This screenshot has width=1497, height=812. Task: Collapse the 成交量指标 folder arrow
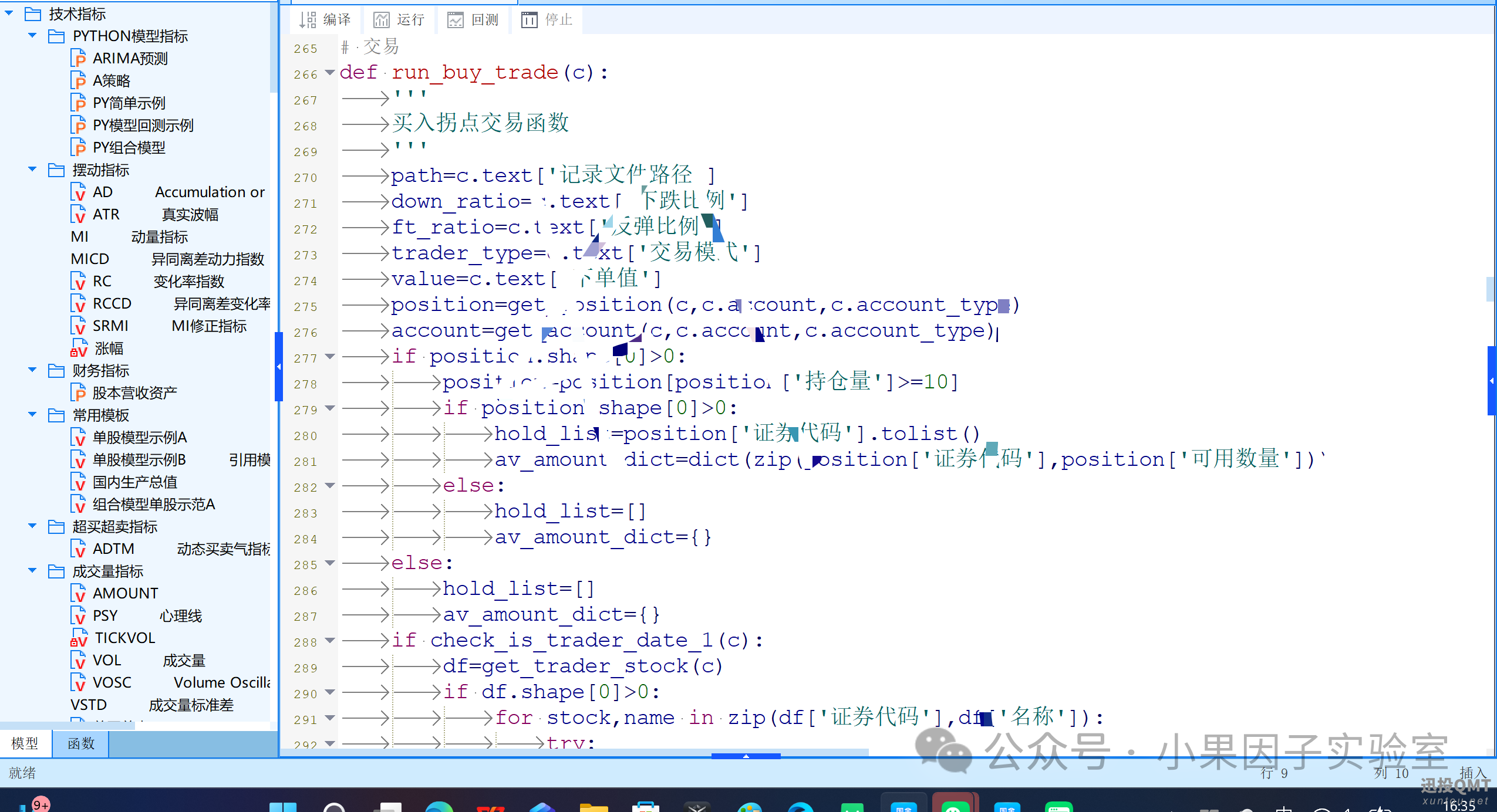click(x=32, y=570)
